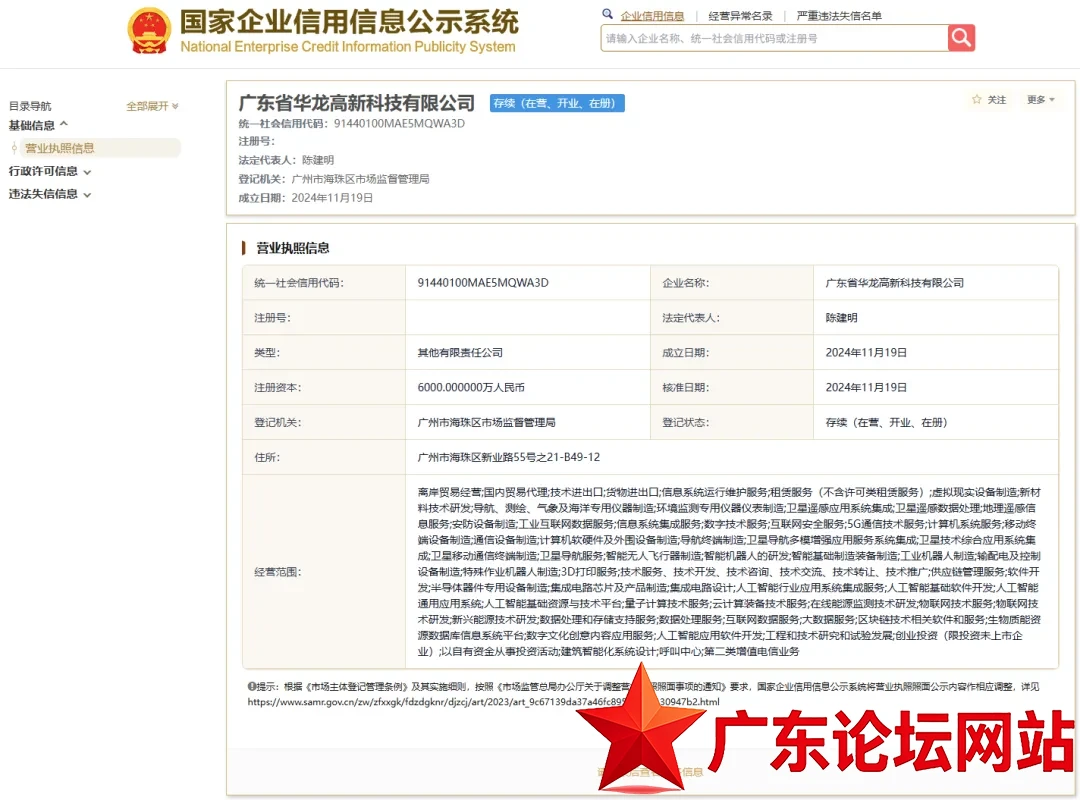Click the 注册资本 row label

click(278, 388)
